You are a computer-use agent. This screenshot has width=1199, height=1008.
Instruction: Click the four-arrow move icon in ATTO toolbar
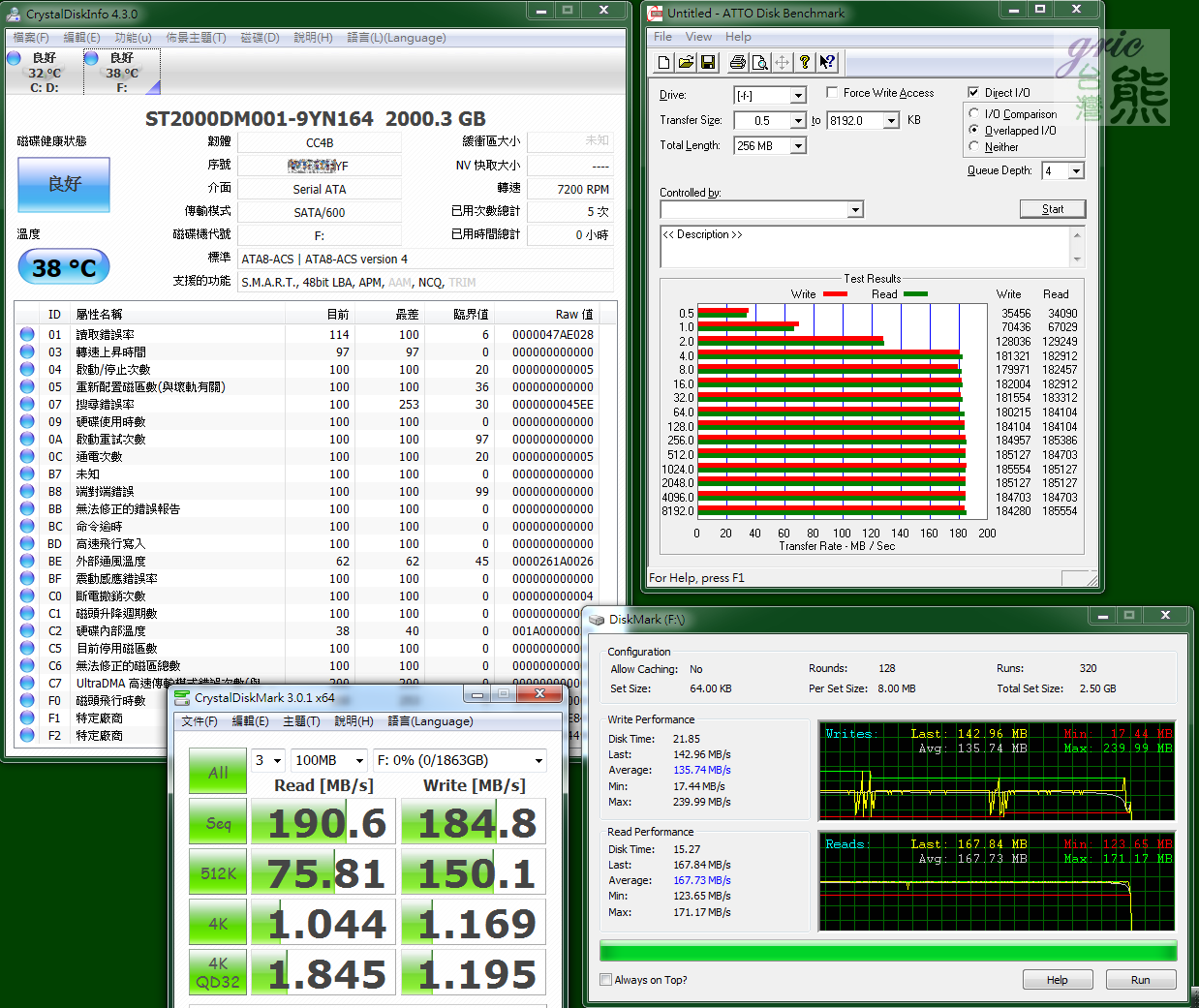coord(783,63)
